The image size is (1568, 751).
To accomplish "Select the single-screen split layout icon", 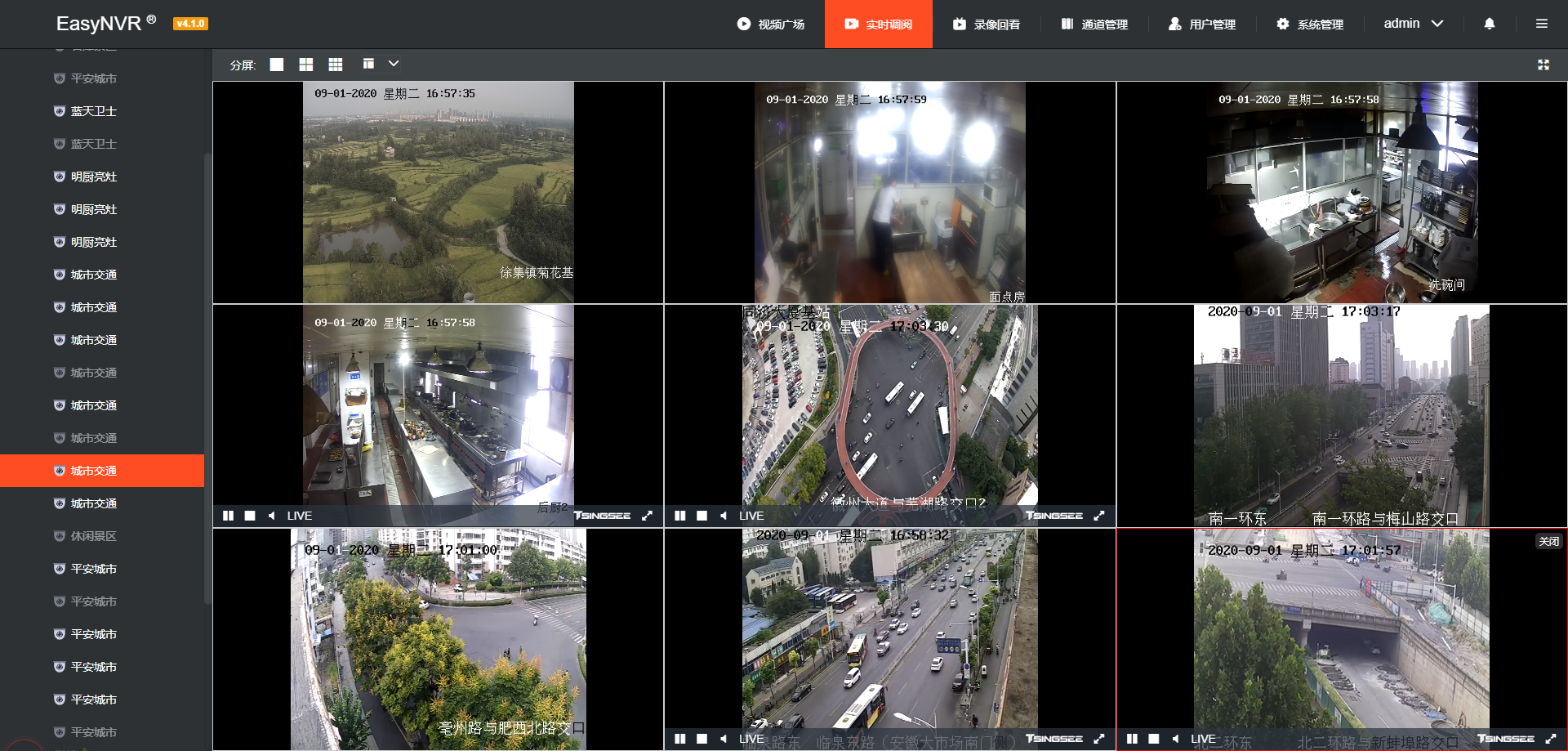I will coord(277,65).
